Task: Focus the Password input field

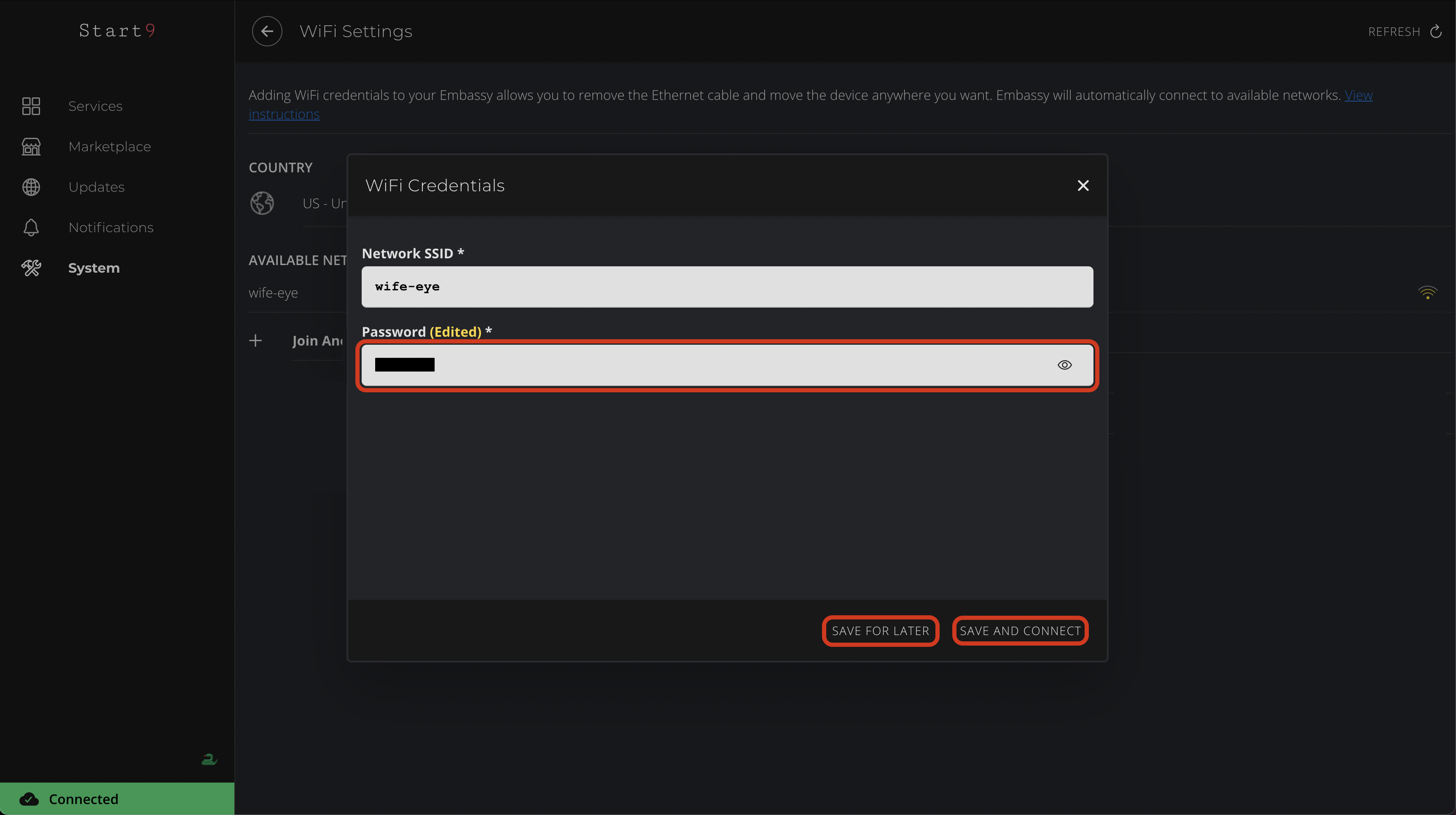Action: (707, 365)
